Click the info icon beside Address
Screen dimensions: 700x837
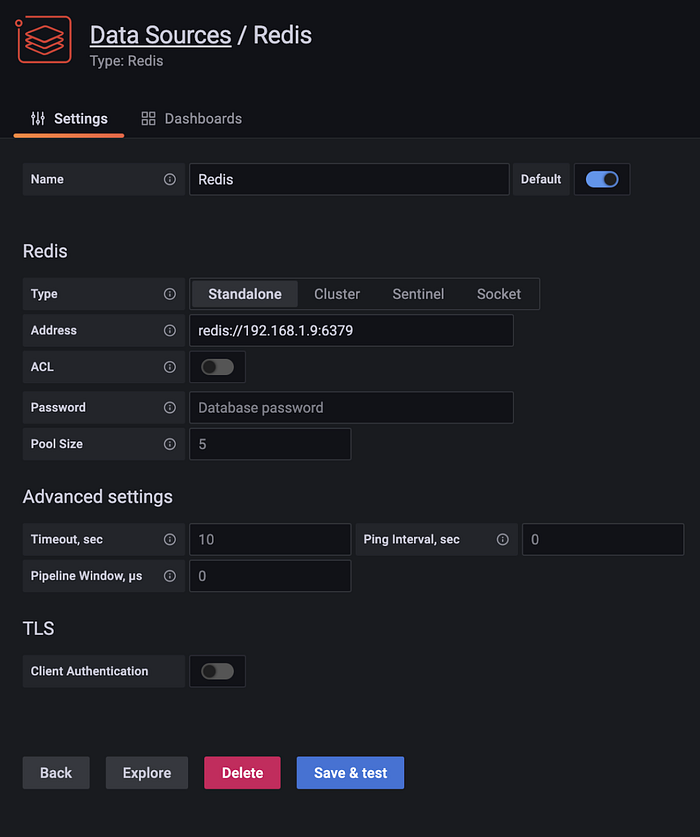170,330
